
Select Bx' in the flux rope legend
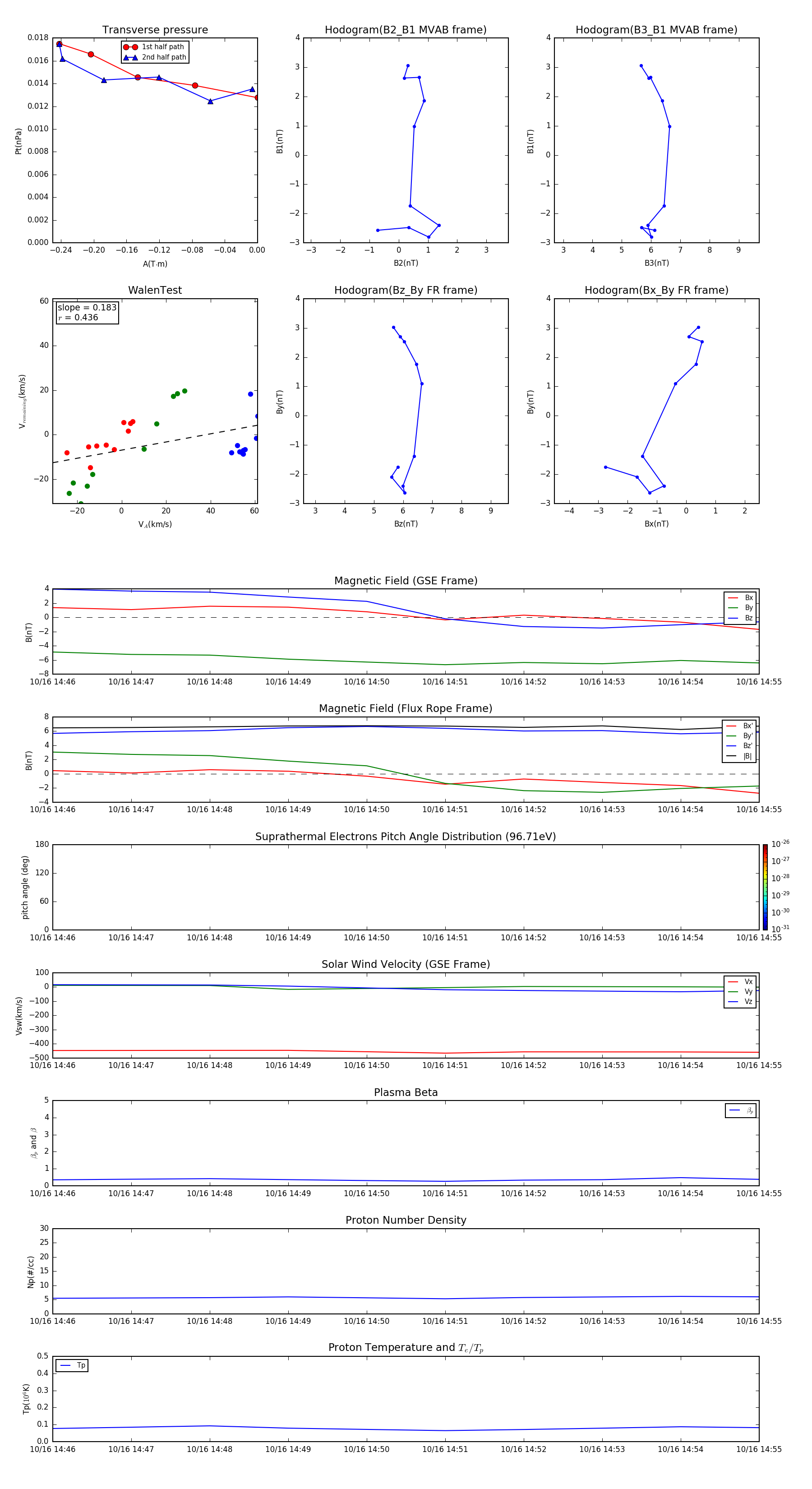coord(739,726)
